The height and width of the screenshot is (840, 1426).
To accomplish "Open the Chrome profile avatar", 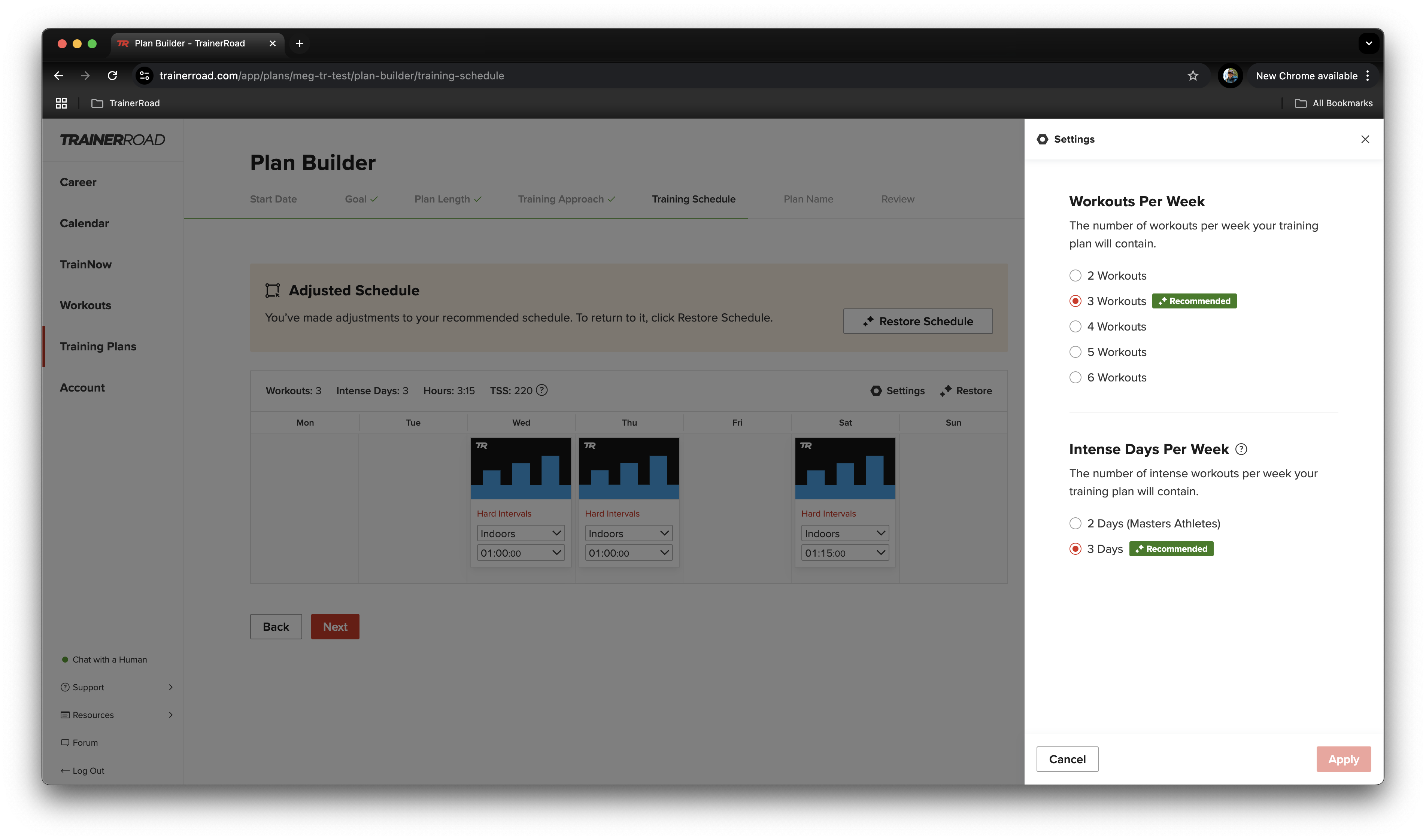I will pos(1230,76).
